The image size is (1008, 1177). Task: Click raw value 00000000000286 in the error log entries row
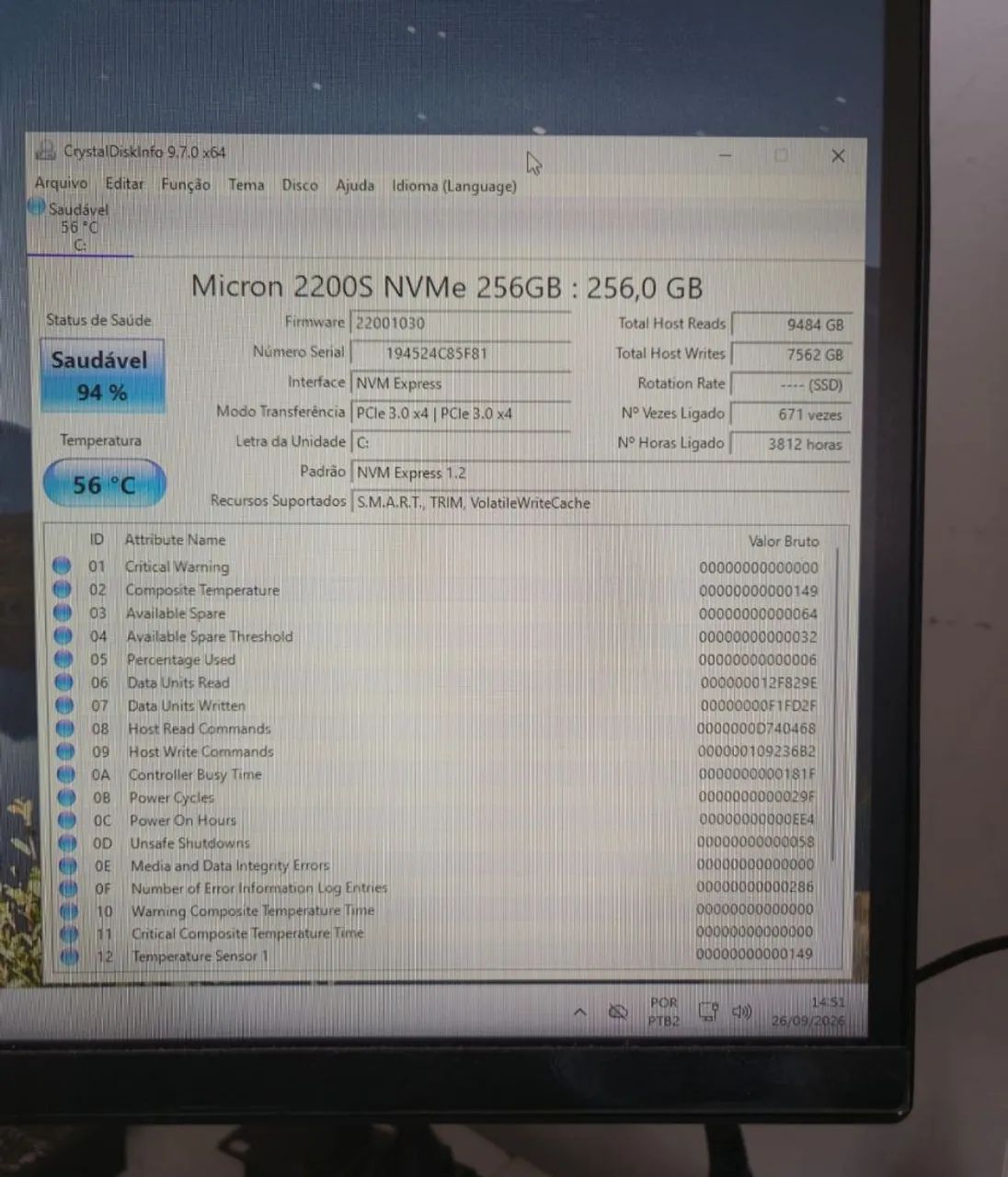(755, 886)
